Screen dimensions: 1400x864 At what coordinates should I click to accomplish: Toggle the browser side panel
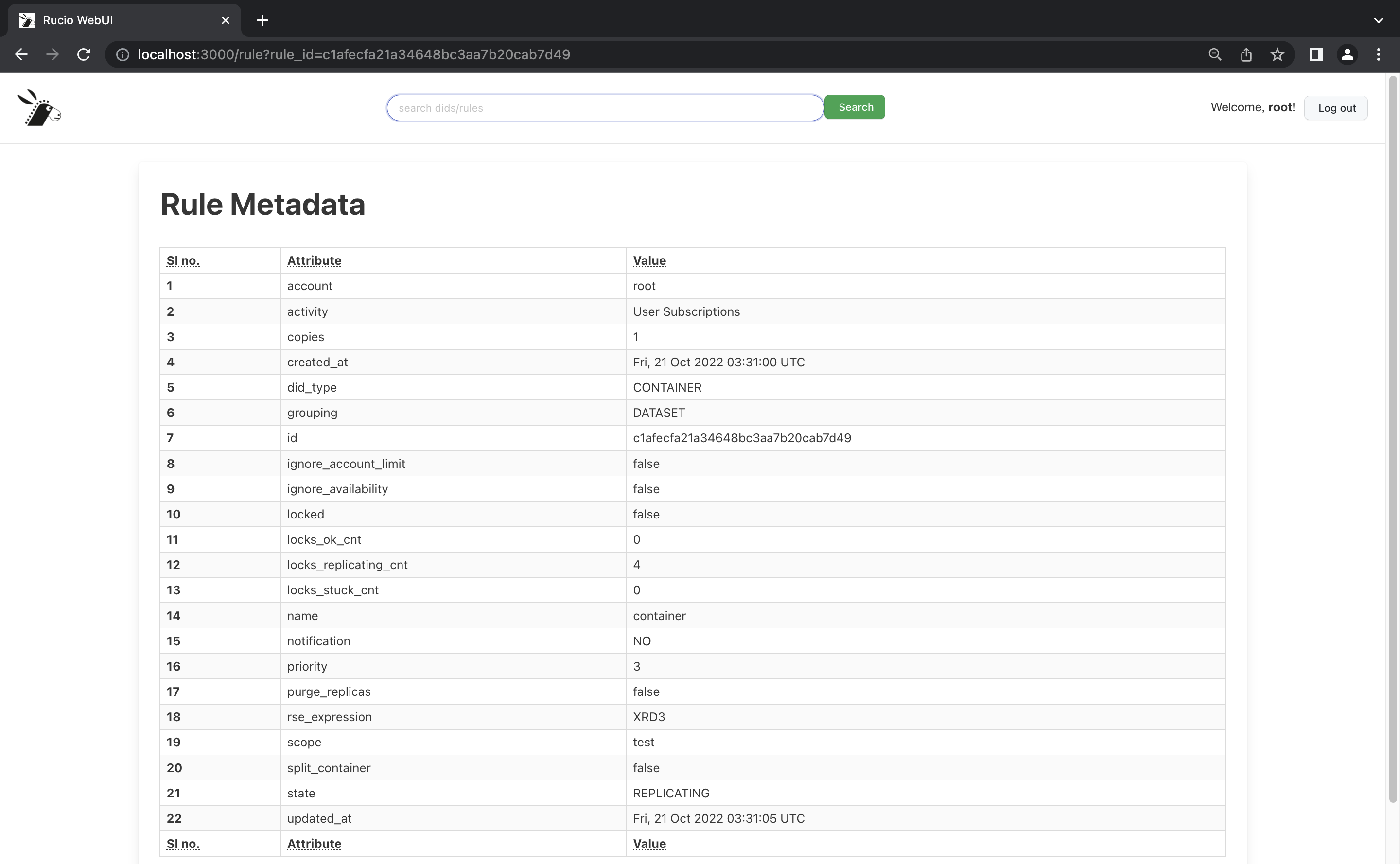tap(1316, 54)
